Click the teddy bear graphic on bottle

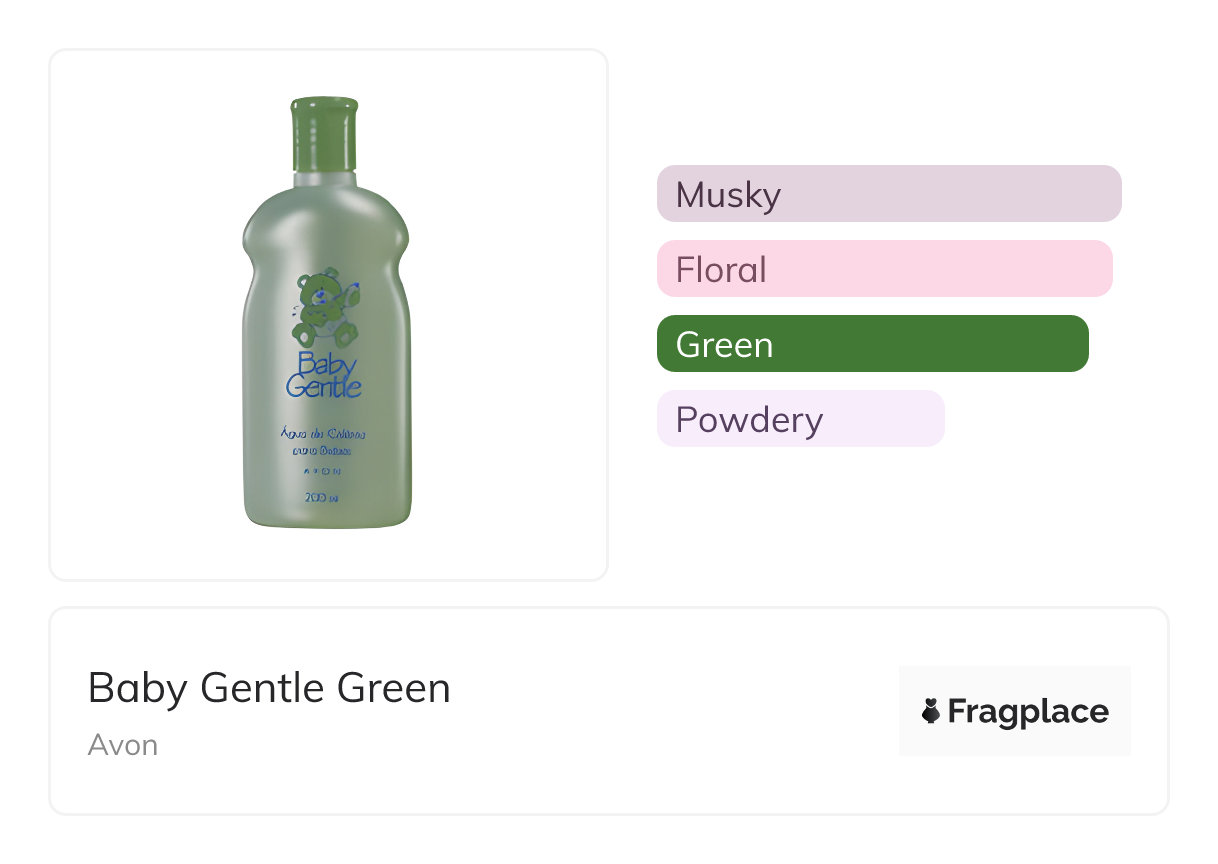pos(326,305)
